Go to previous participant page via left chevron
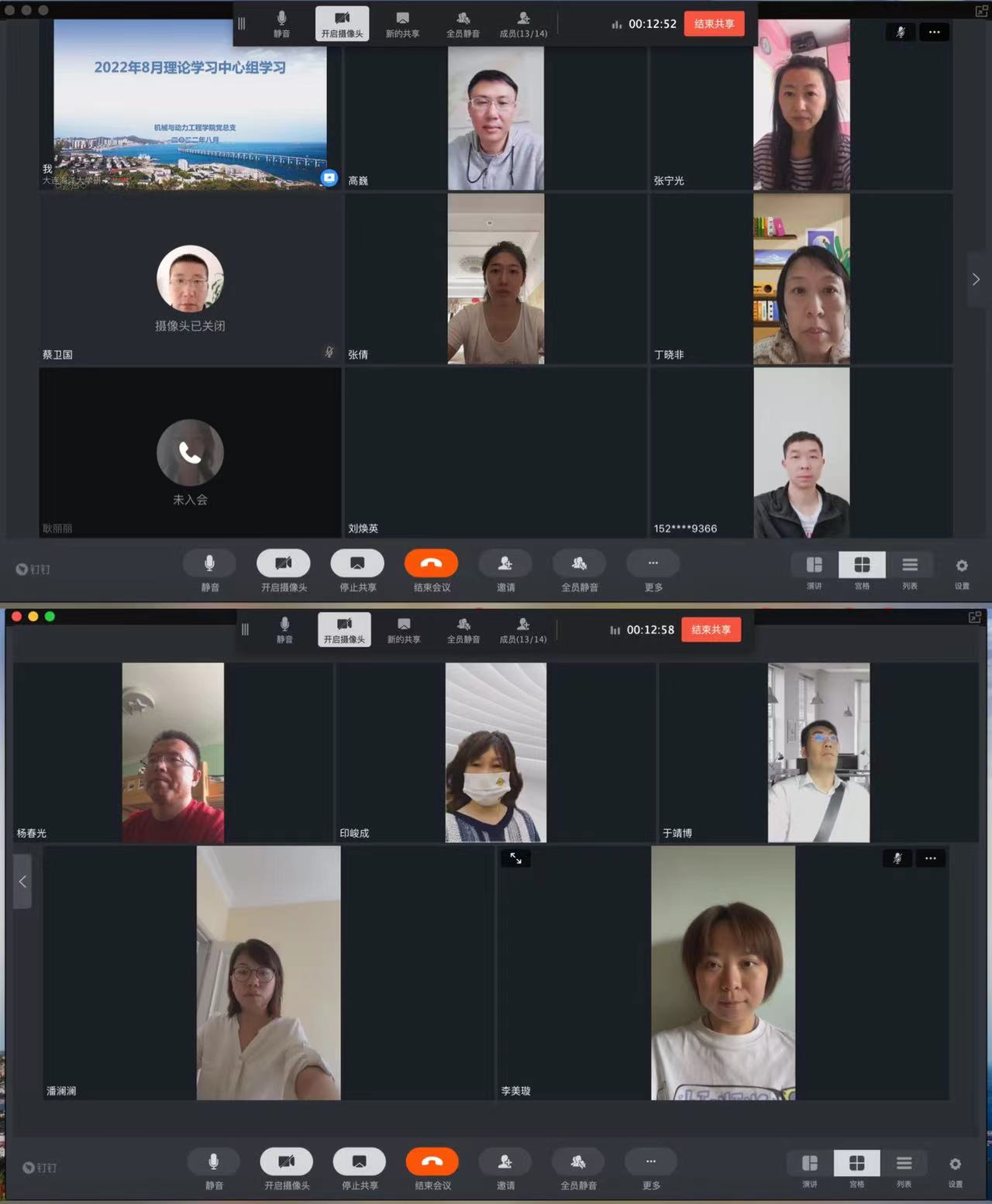Screen dimensions: 992x1204 22,882
